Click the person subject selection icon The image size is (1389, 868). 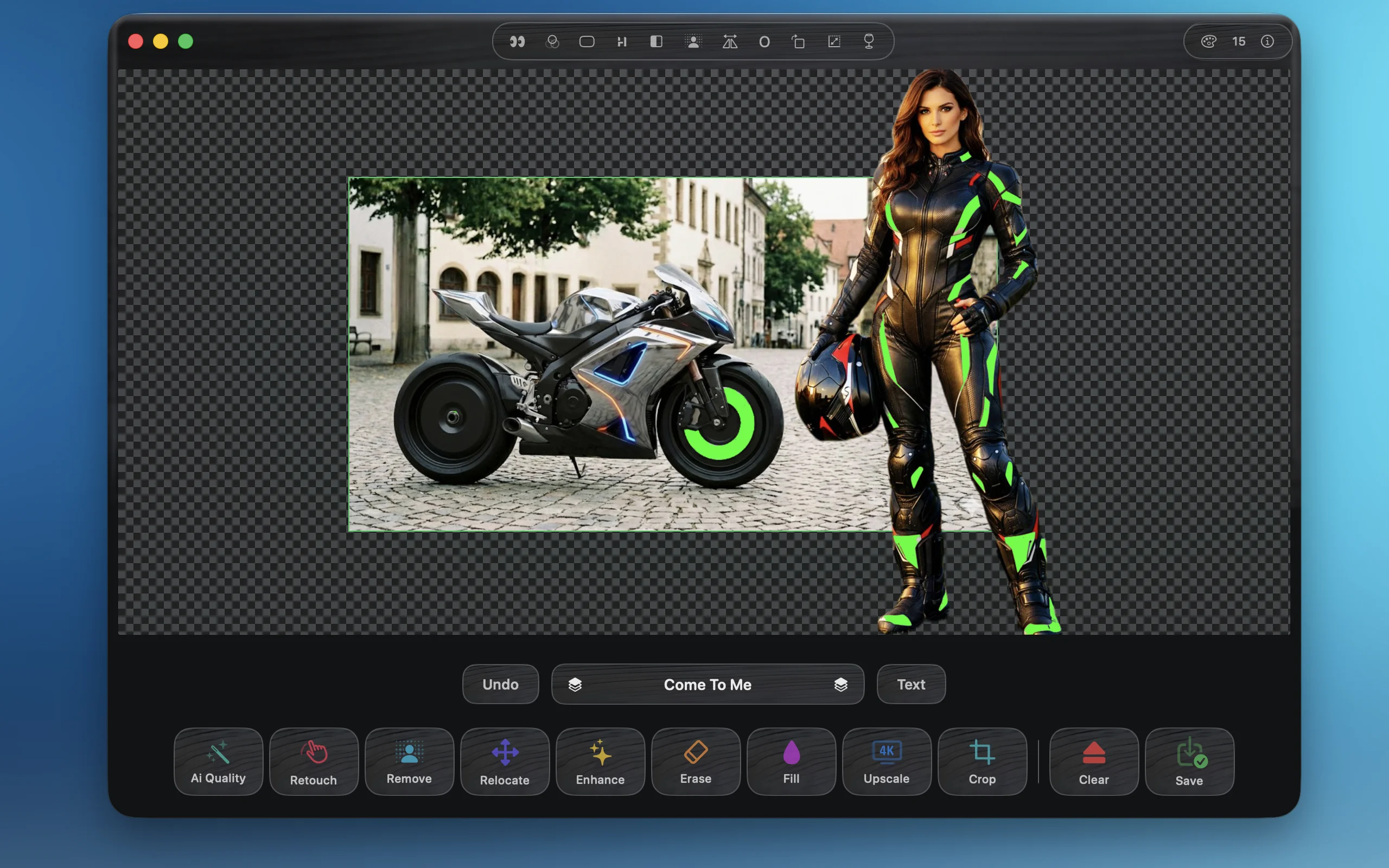693,41
